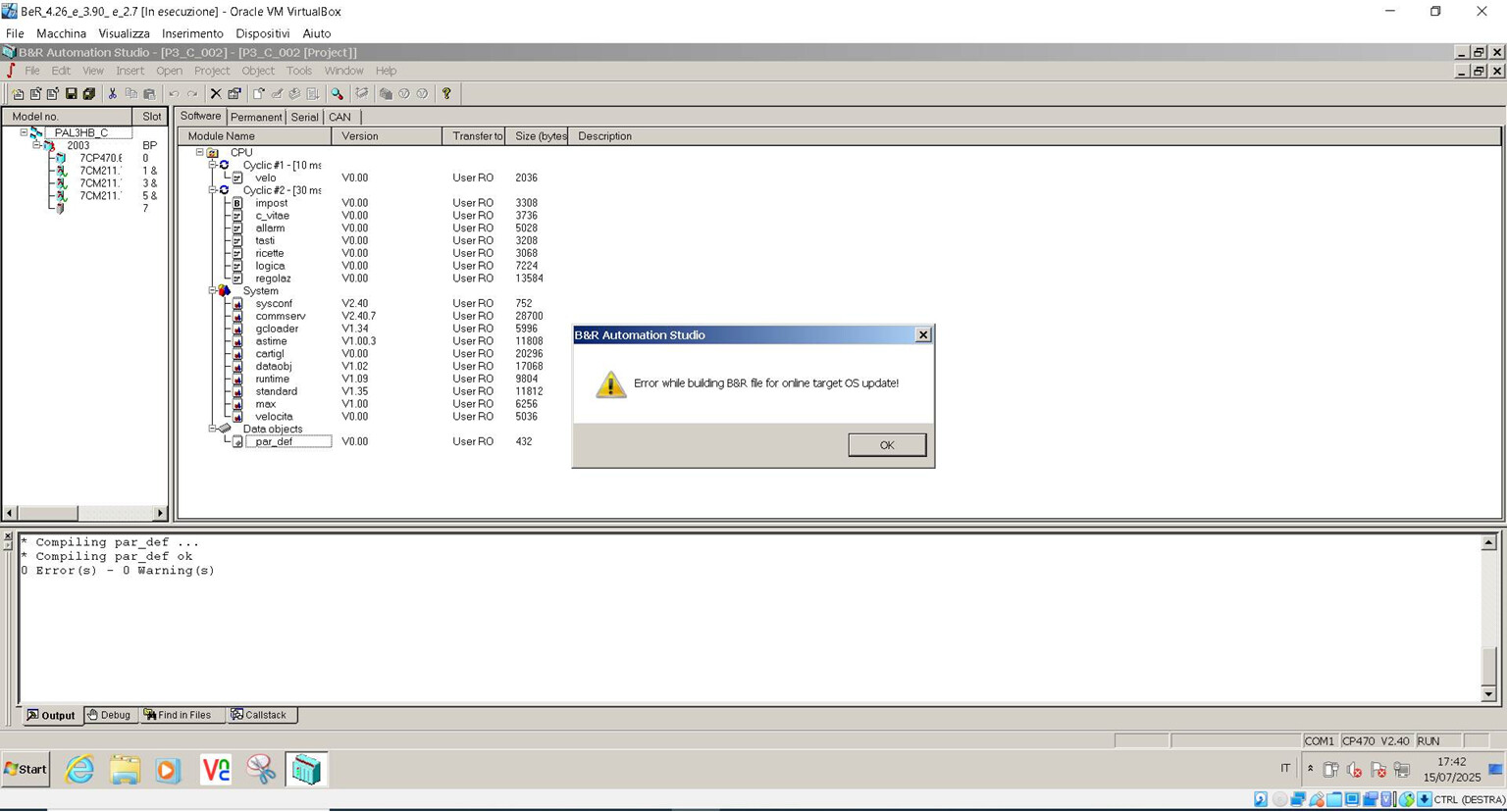Click the Paste toolbar icon

coord(149,94)
